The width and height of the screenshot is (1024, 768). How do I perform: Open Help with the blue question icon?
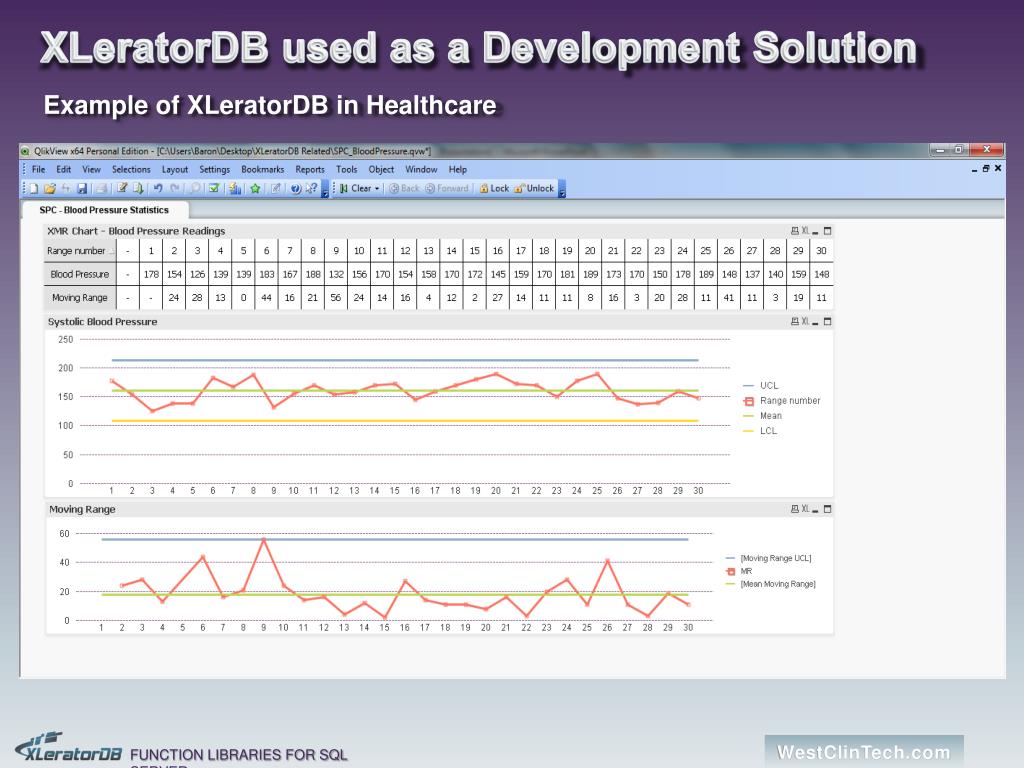coord(296,189)
